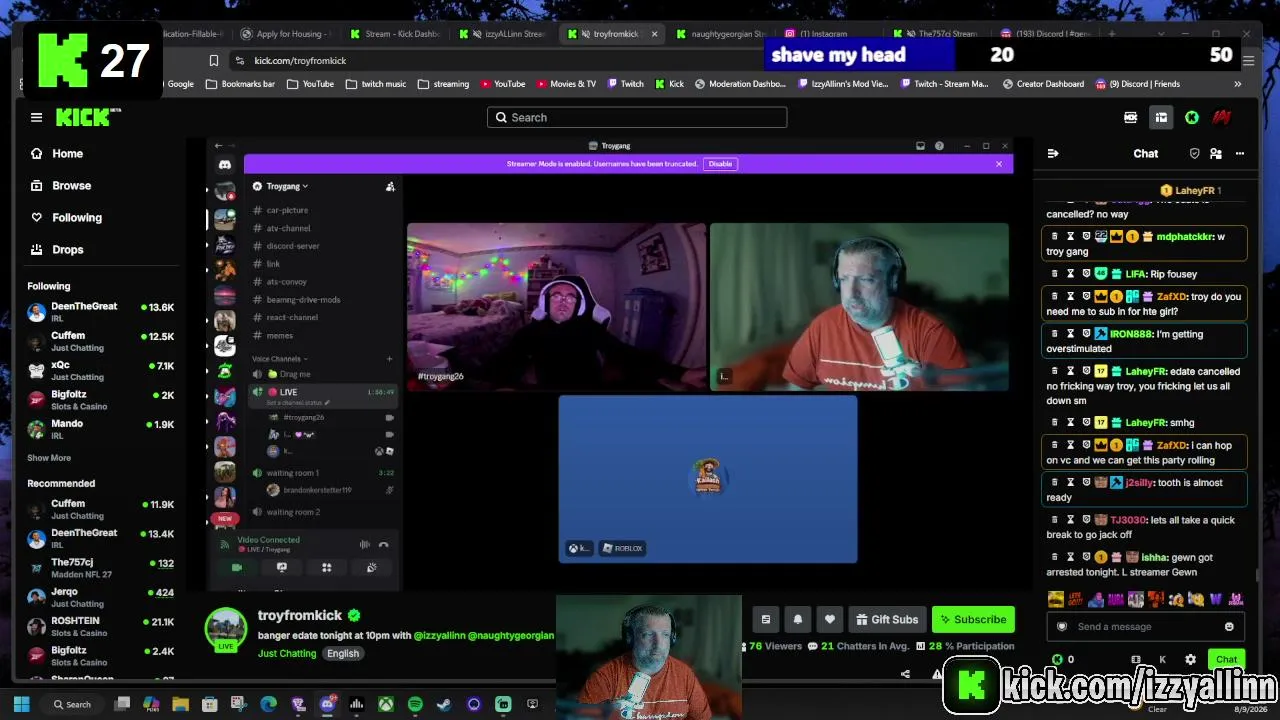This screenshot has height=720, width=1280.
Task: Open Discord home logo icon
Action: click(x=225, y=164)
